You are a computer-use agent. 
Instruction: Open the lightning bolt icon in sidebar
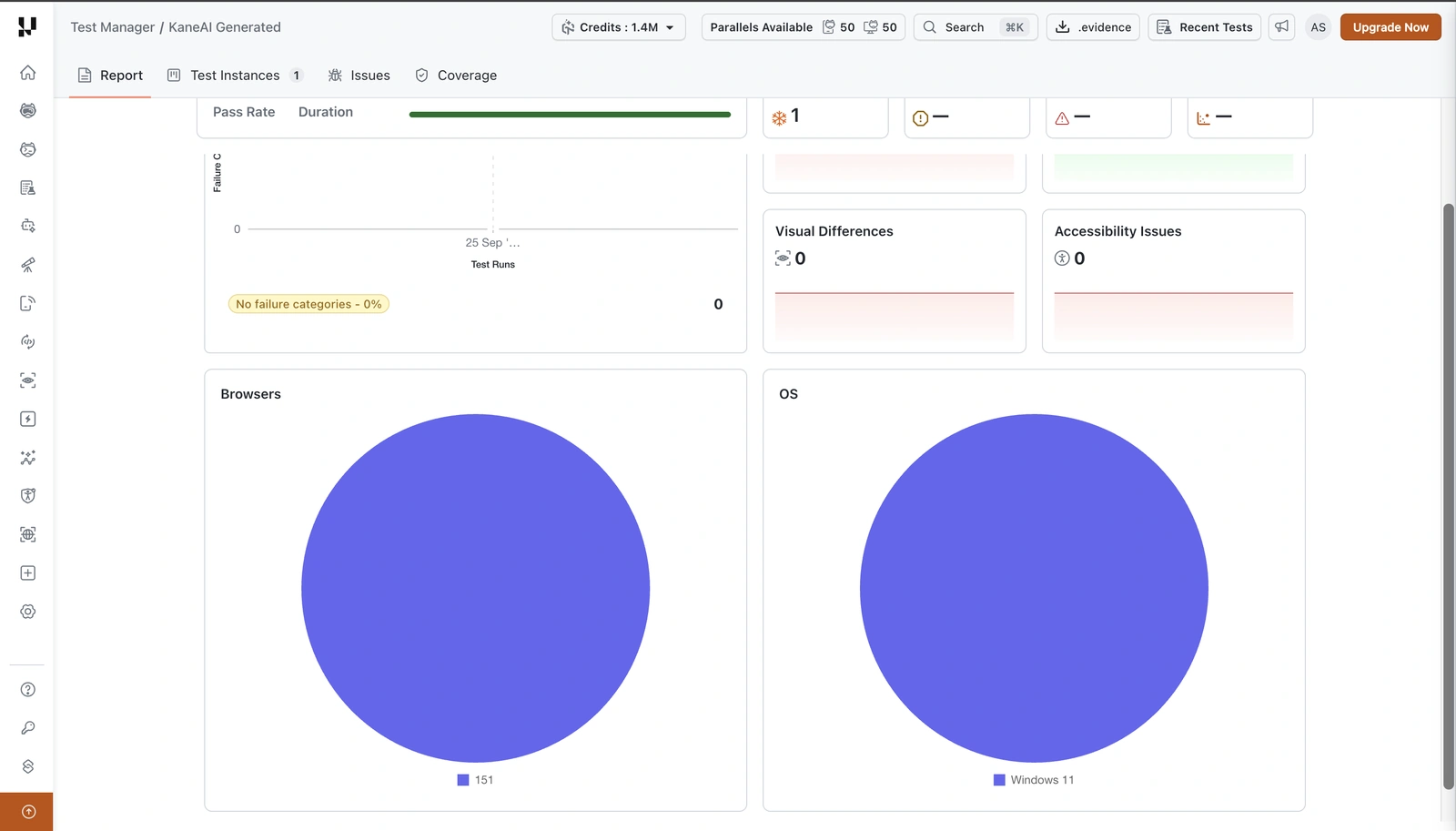click(x=28, y=419)
